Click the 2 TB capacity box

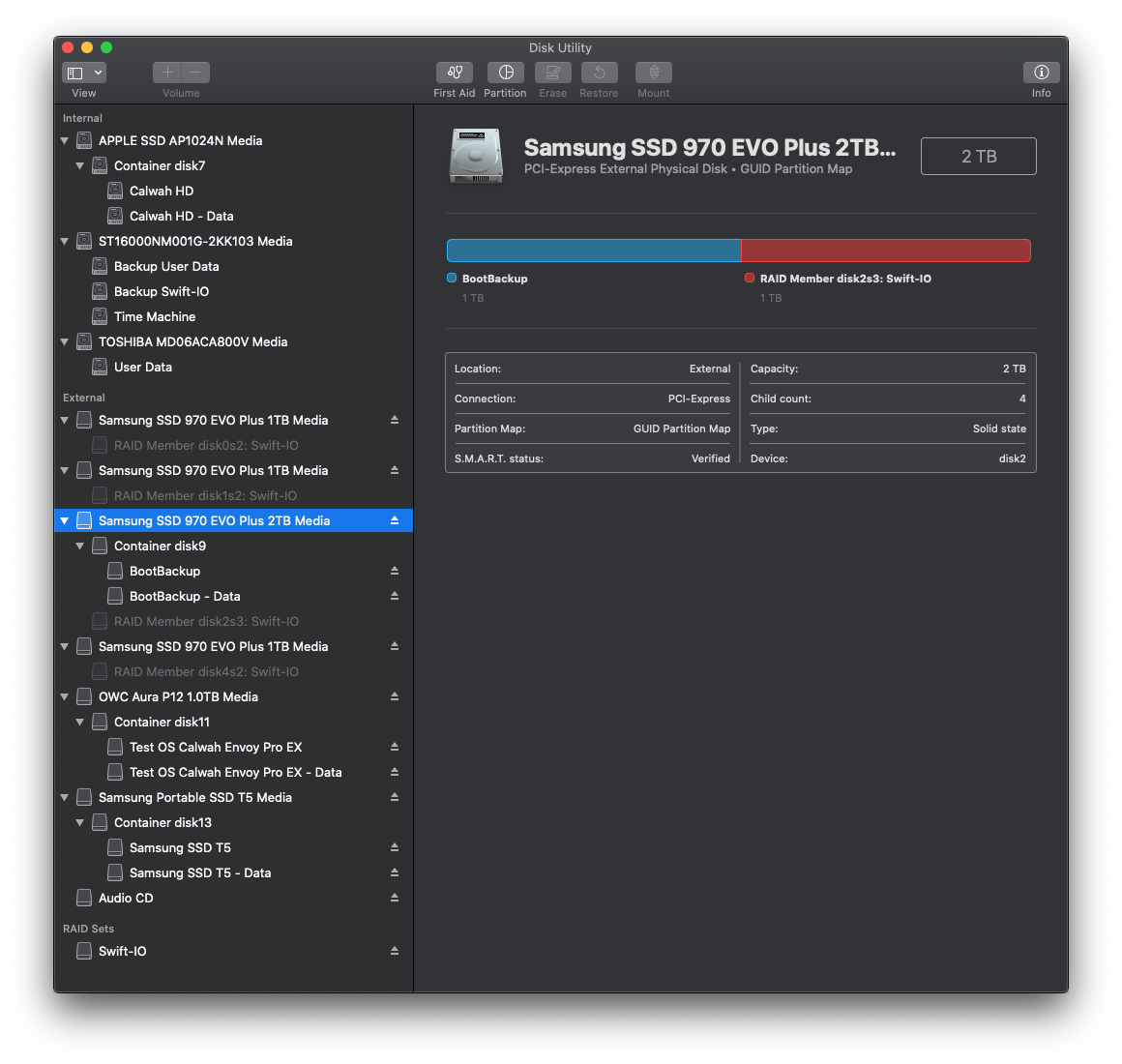pos(978,156)
